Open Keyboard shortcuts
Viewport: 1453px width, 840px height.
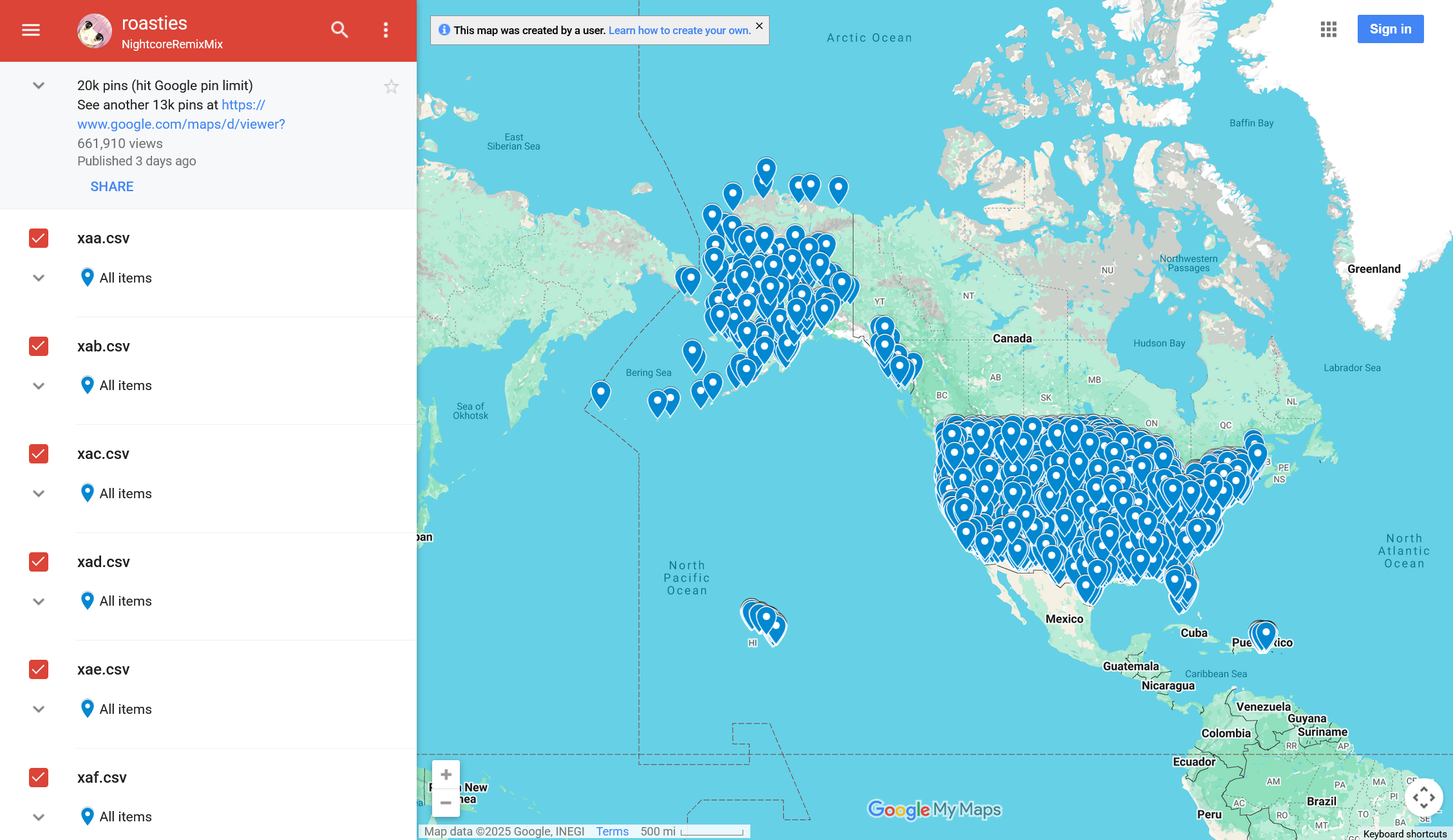1405,834
